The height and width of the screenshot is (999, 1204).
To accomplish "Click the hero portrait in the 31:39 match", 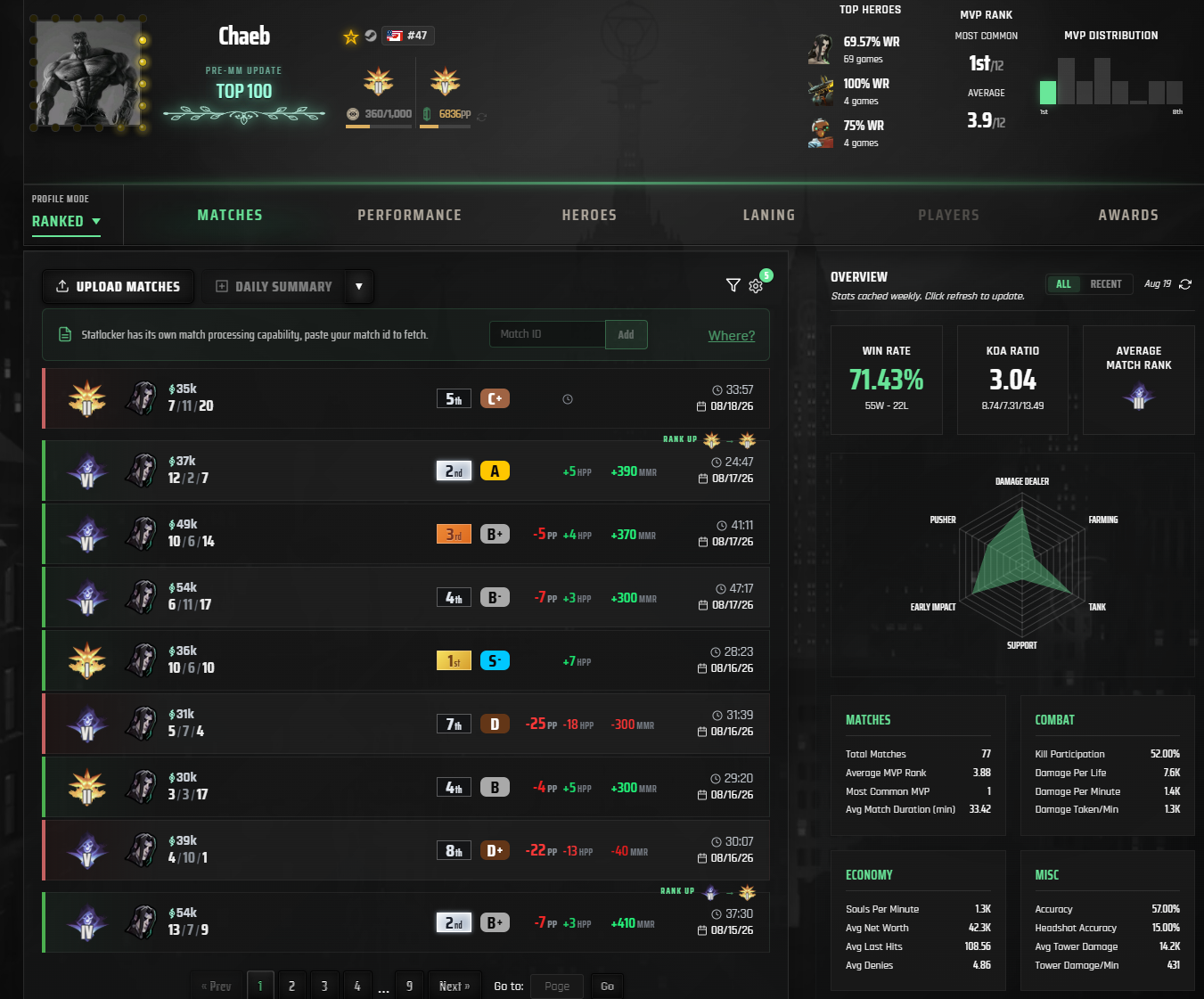I will point(141,724).
